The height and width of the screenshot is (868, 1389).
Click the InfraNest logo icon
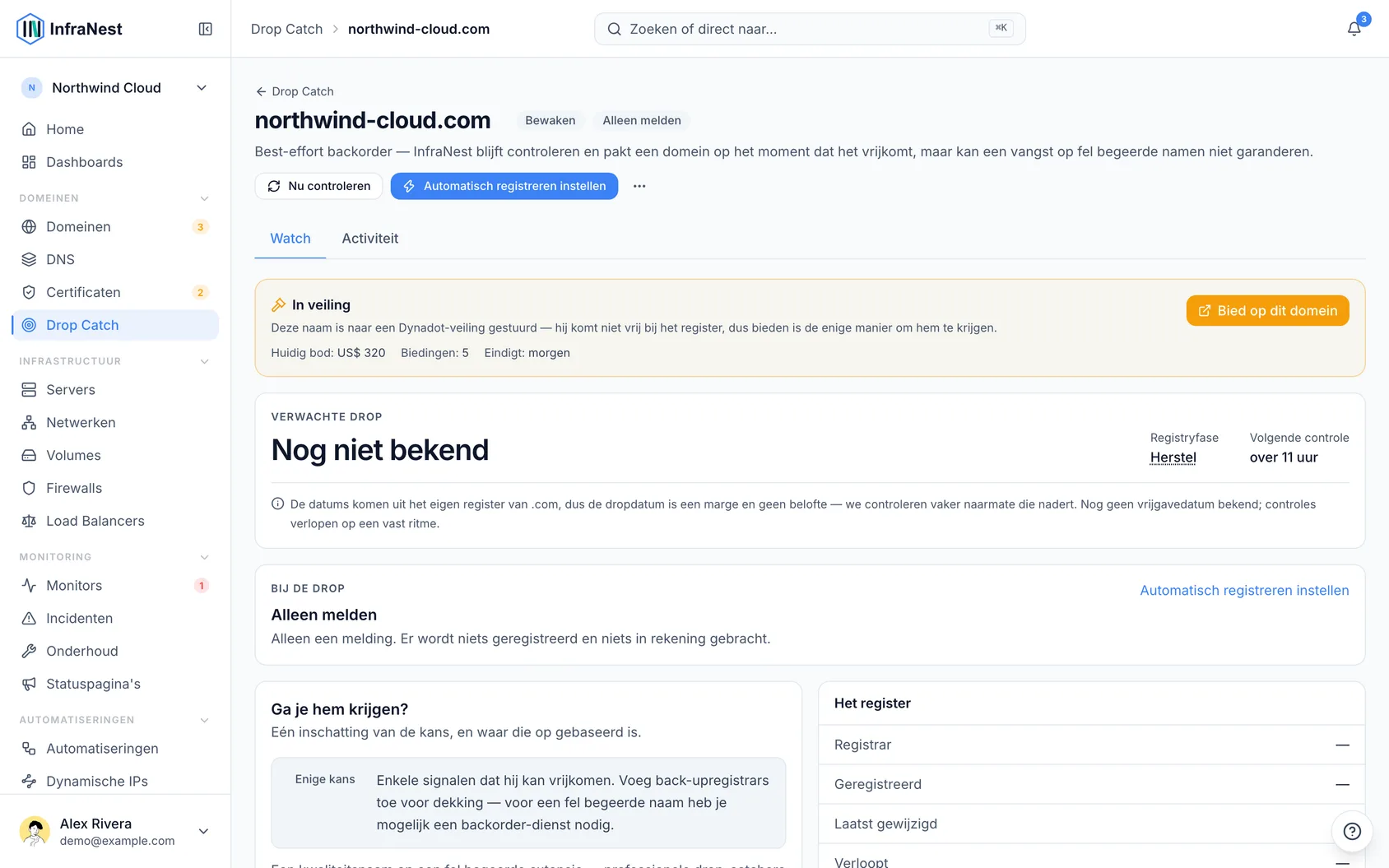30,29
